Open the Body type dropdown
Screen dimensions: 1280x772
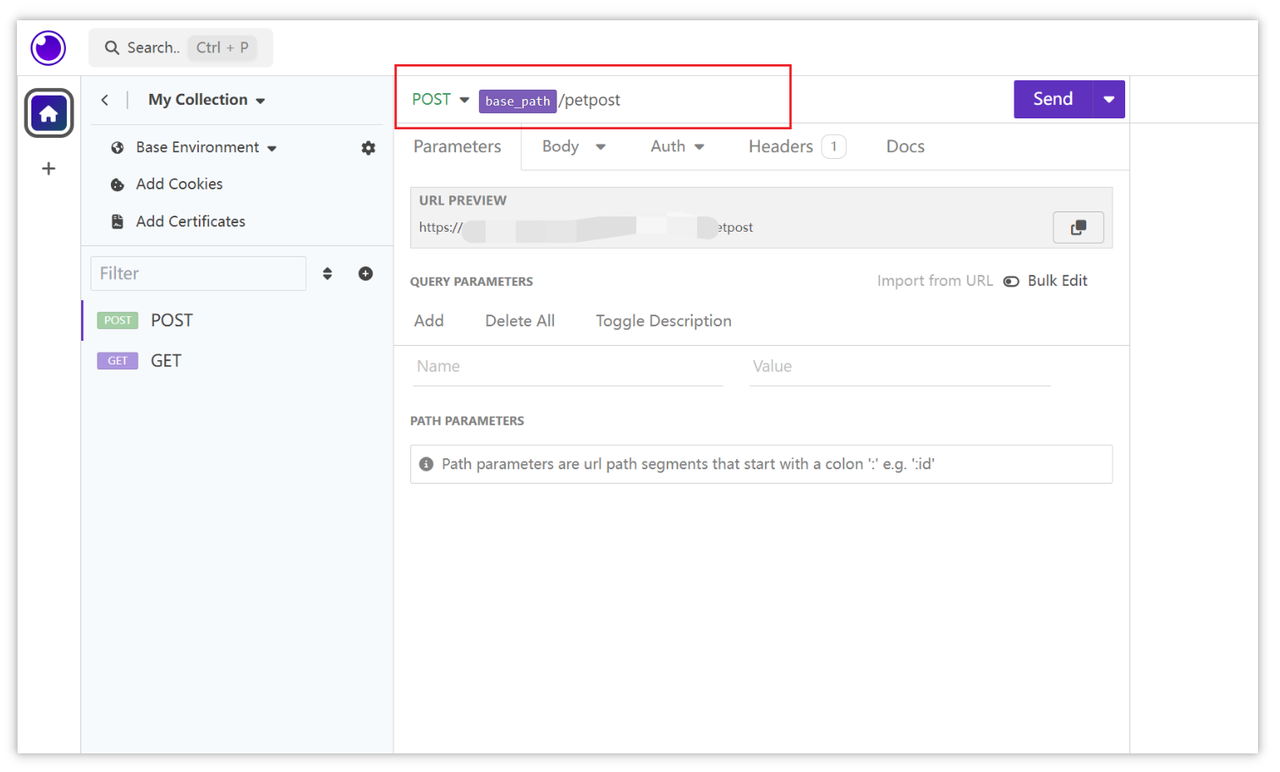tap(574, 146)
